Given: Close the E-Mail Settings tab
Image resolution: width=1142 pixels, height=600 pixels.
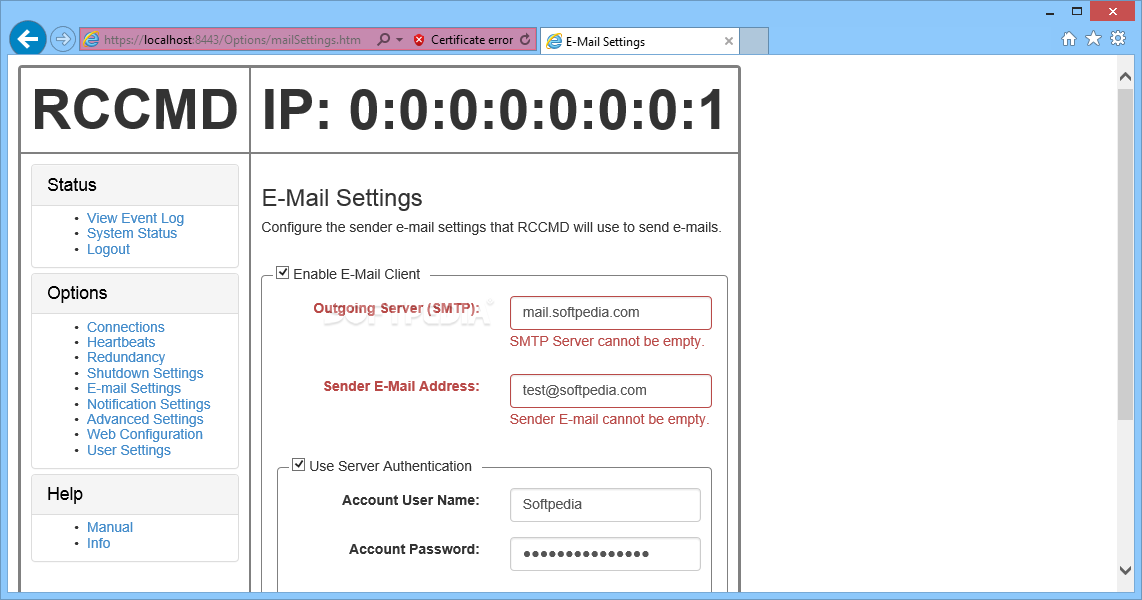Looking at the screenshot, I should click(728, 42).
